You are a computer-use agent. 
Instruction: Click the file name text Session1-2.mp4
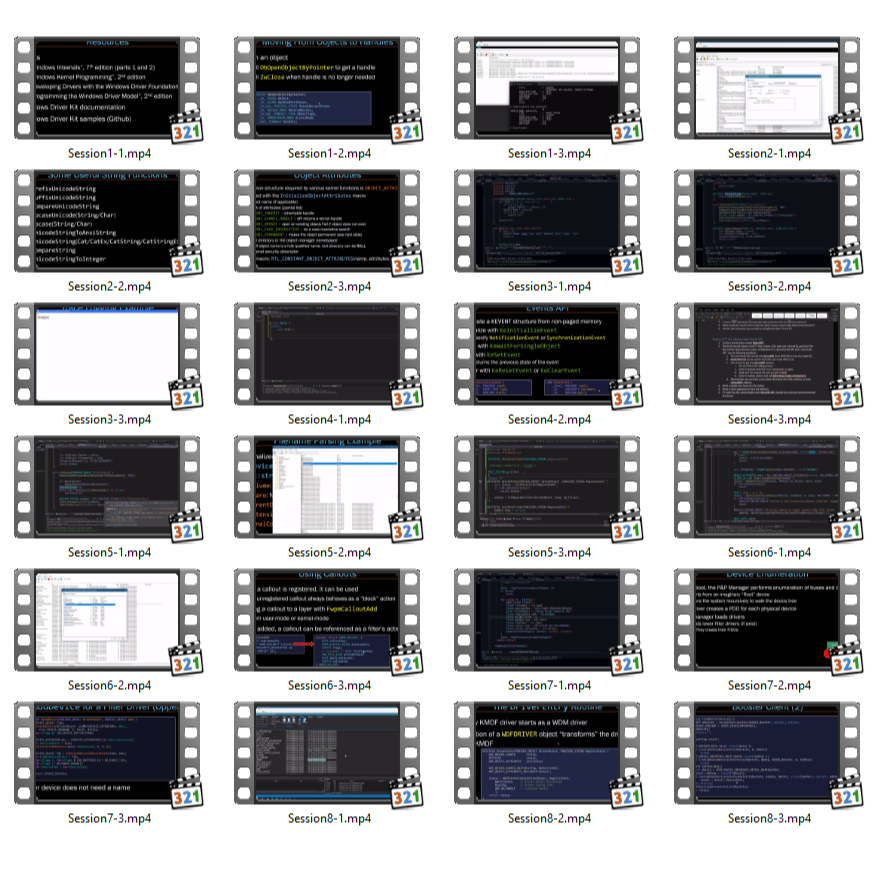point(330,154)
